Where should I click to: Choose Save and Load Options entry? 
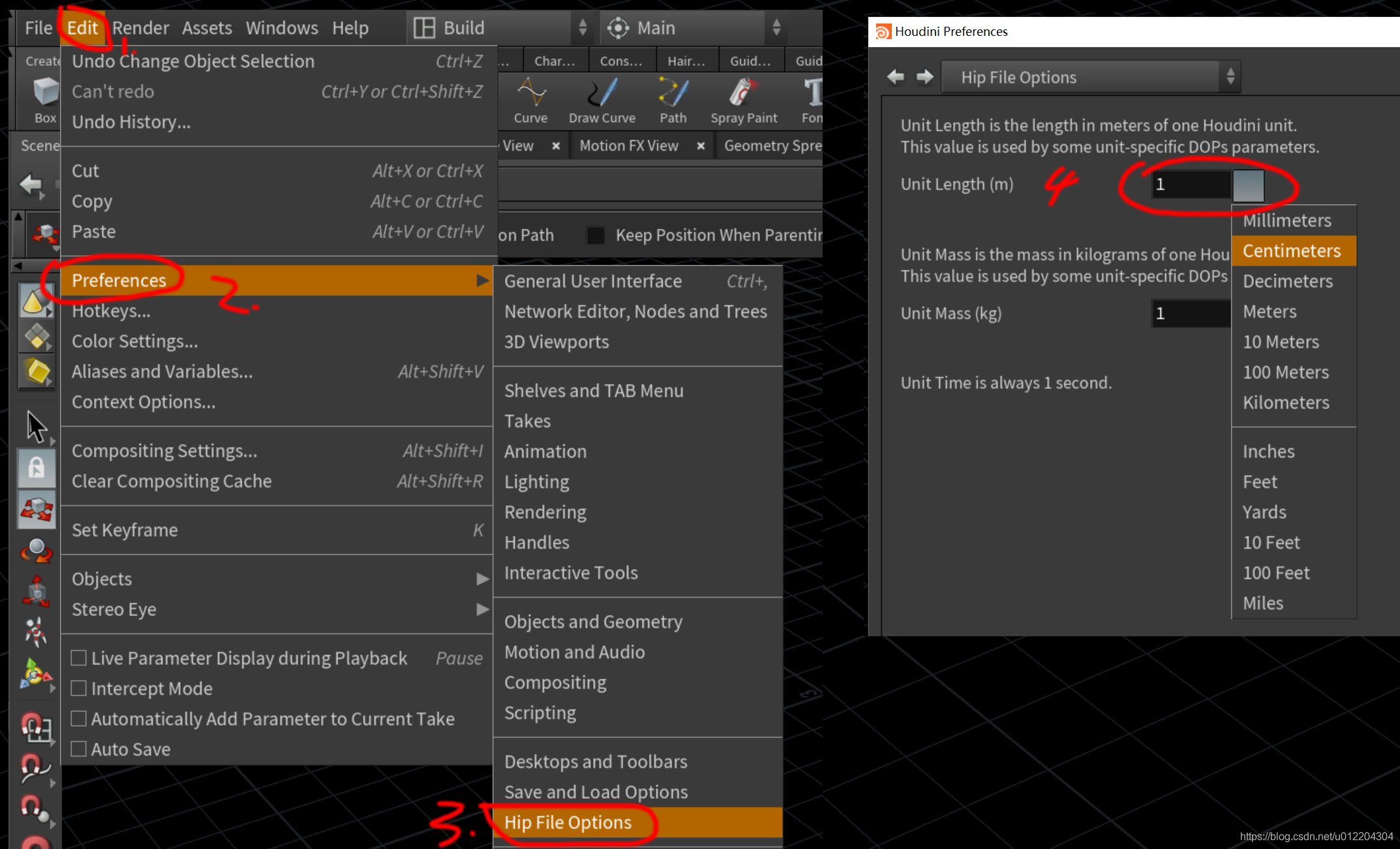tap(638, 792)
